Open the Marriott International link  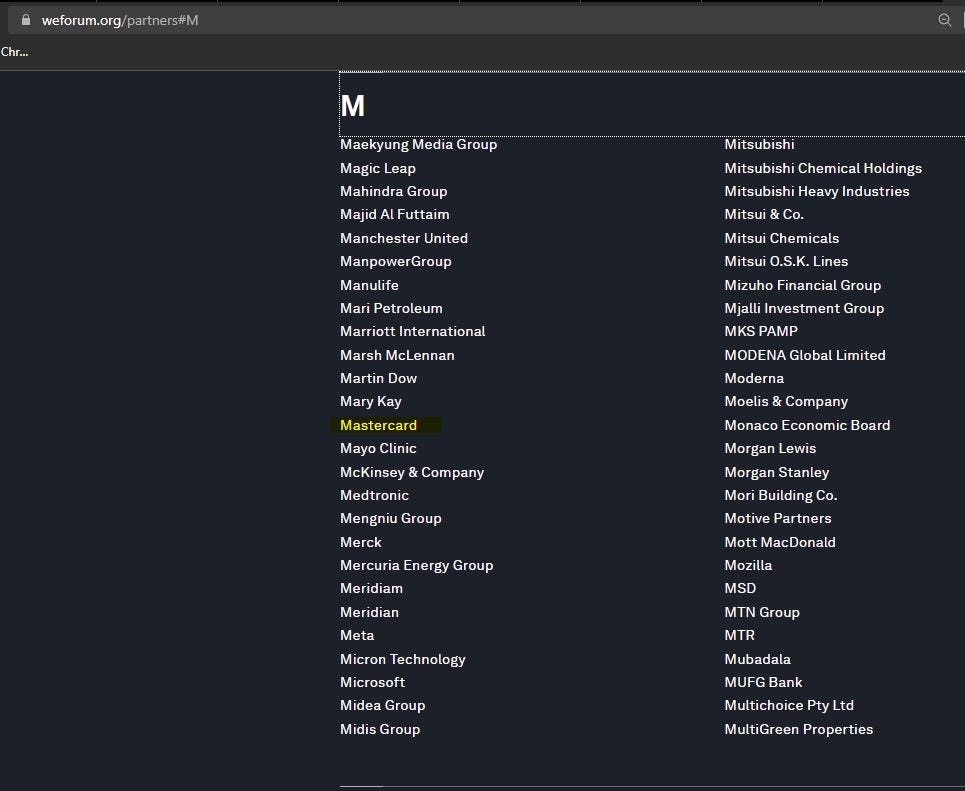point(412,331)
